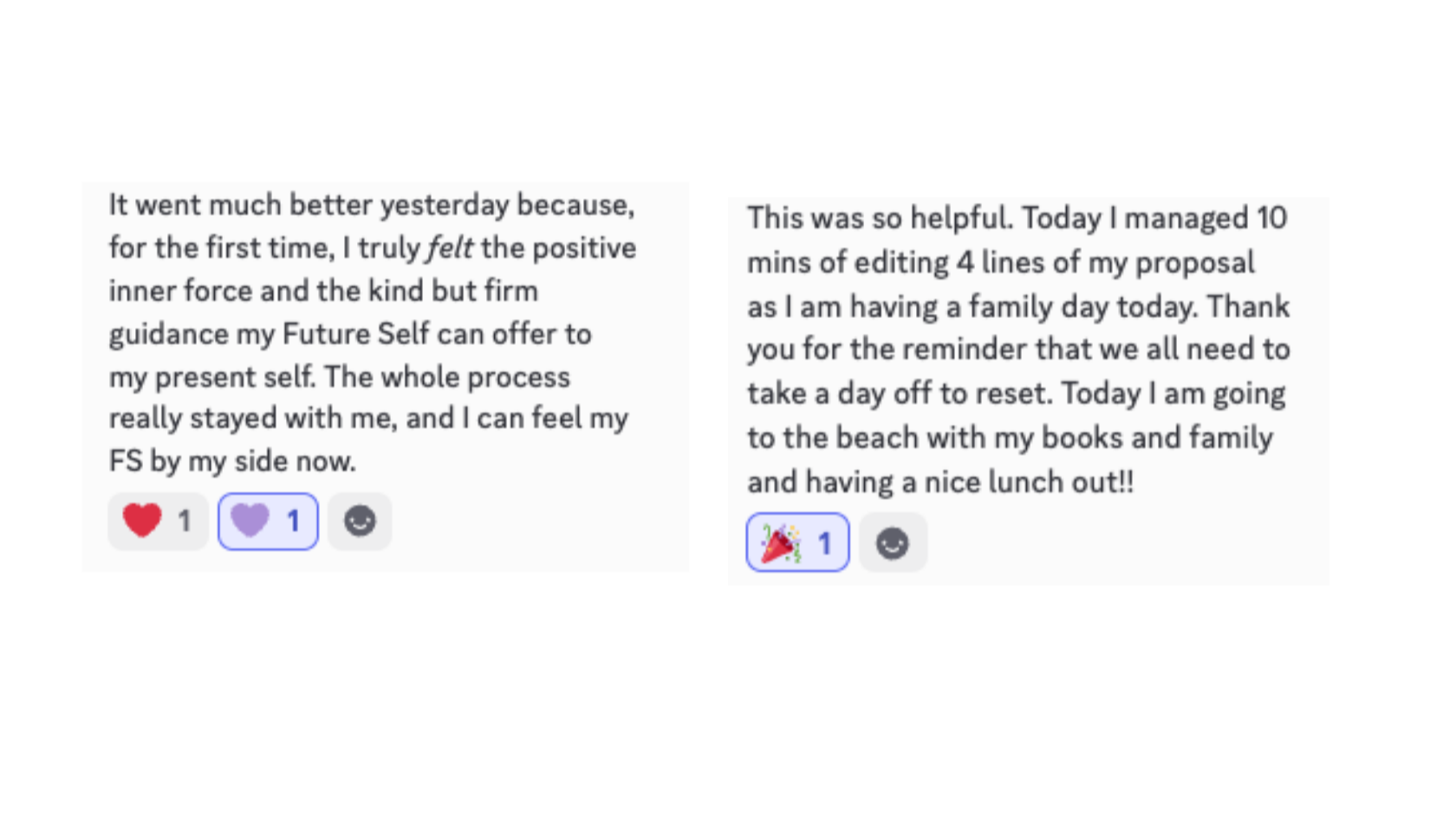Image resolution: width=1456 pixels, height=819 pixels.
Task: Open add-reaction smiley under beach message
Action: [893, 543]
